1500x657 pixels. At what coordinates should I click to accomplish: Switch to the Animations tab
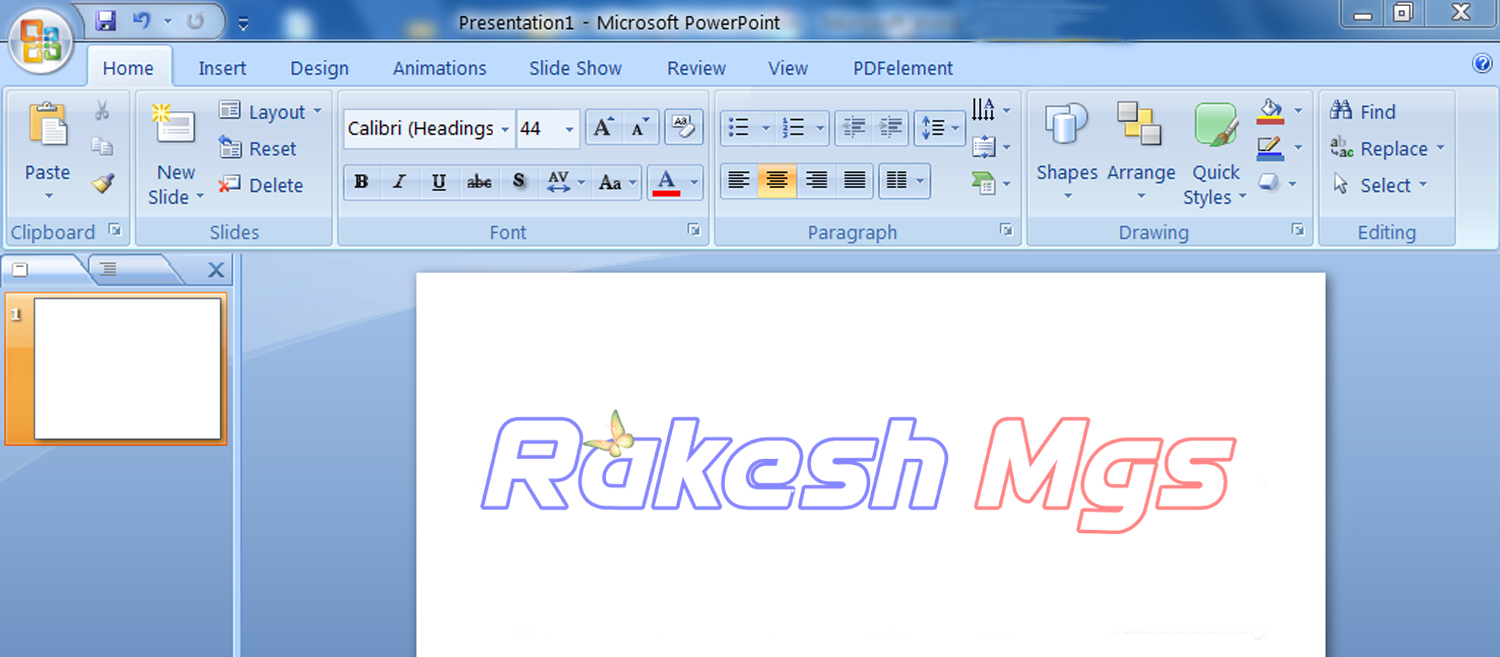click(439, 67)
